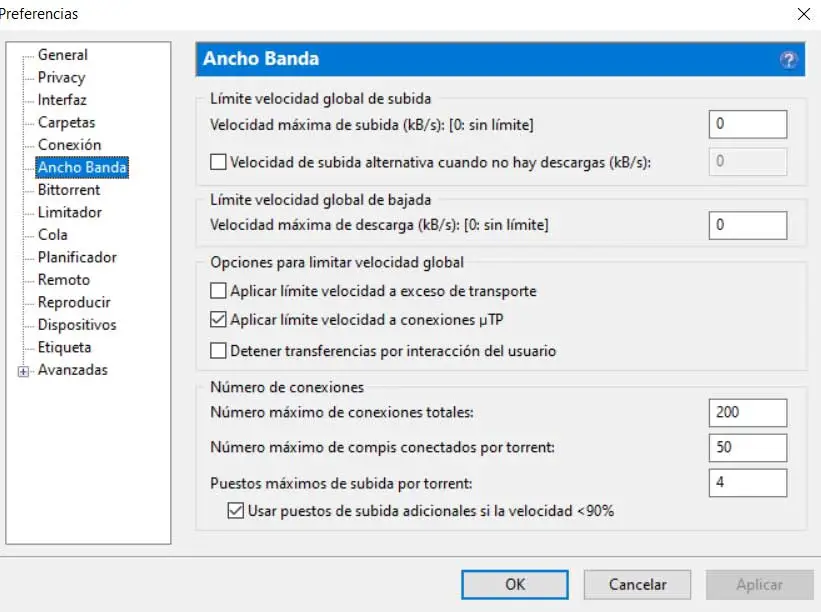
Task: Select Carpetas in the sidebar
Action: coord(66,122)
